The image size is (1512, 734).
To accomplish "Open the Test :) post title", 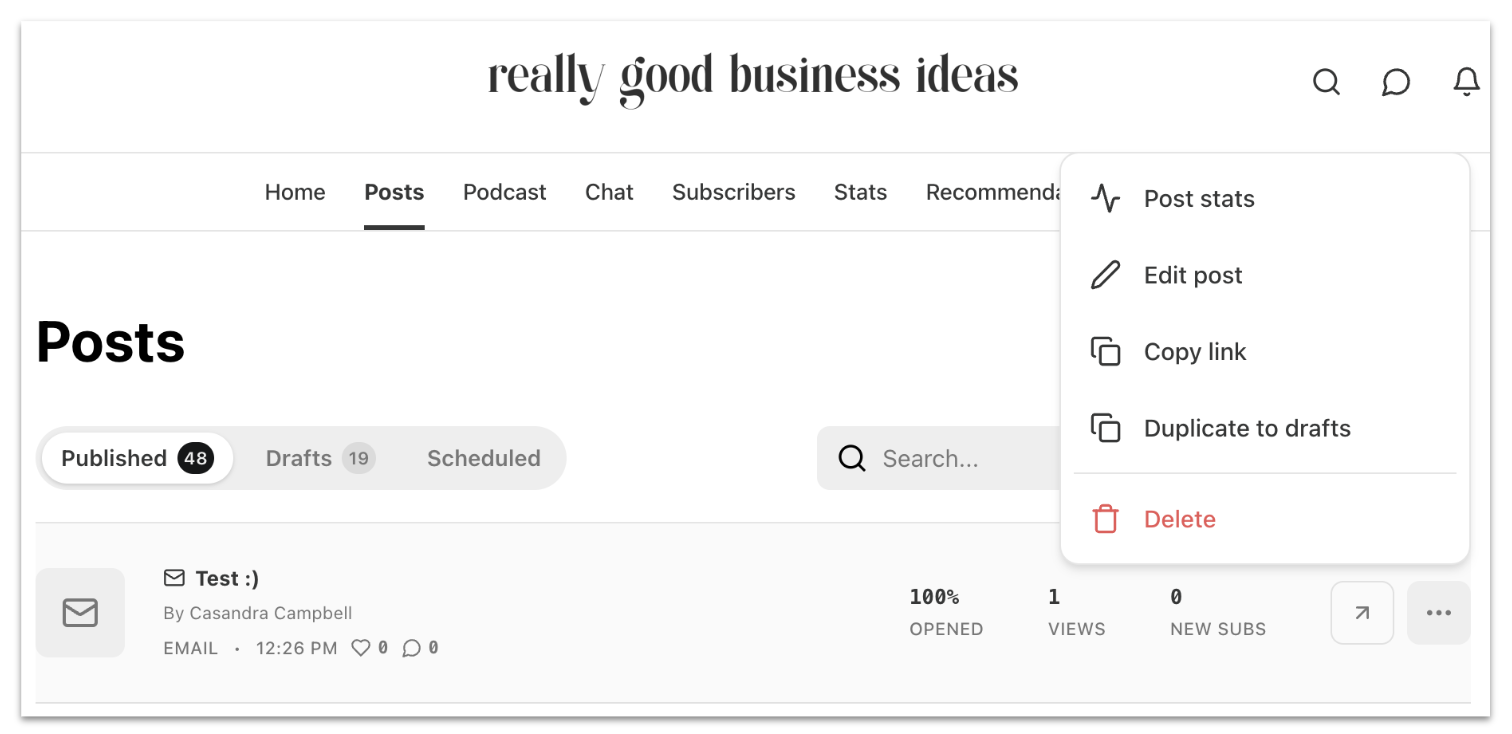I will pyautogui.click(x=227, y=578).
